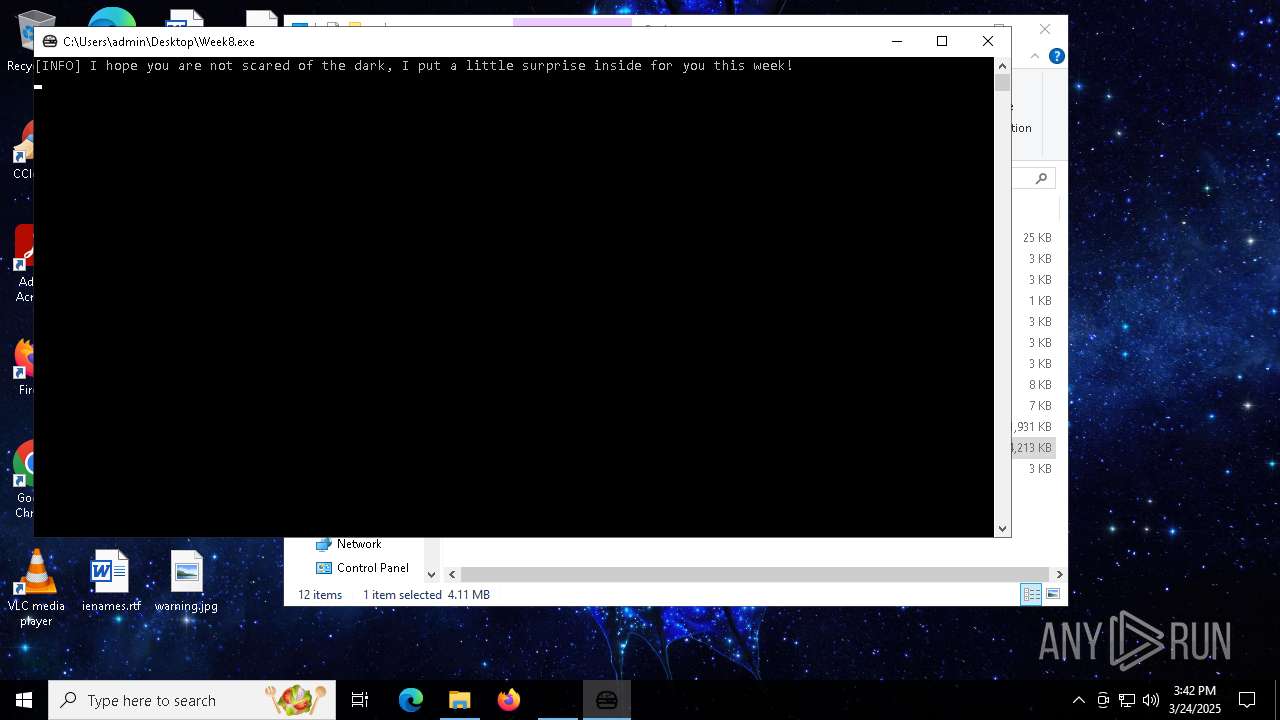The image size is (1280, 720).
Task: Switch Explorer to large icons view
Action: click(1052, 595)
